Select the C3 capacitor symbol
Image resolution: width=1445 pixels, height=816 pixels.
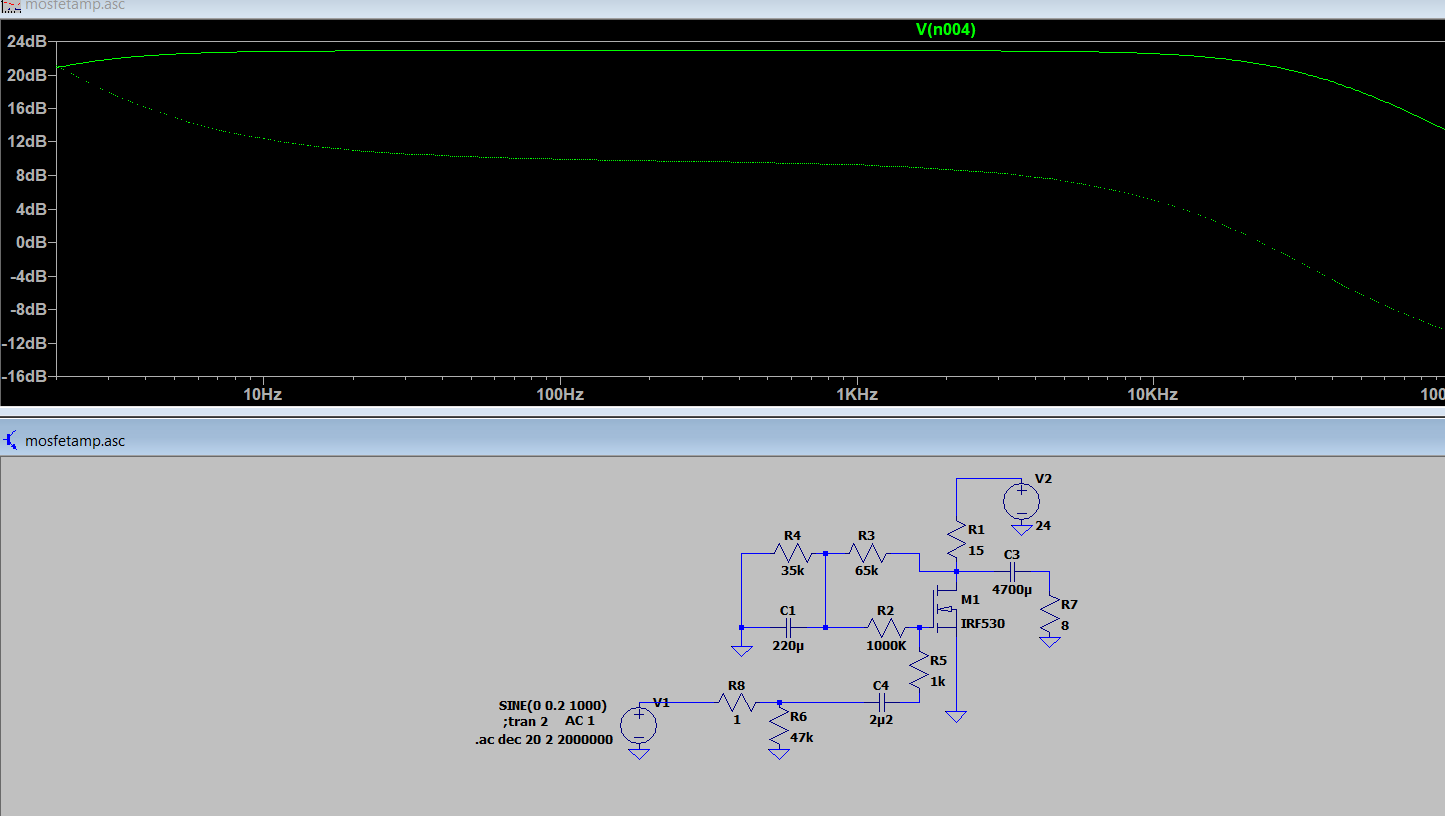tap(1012, 571)
